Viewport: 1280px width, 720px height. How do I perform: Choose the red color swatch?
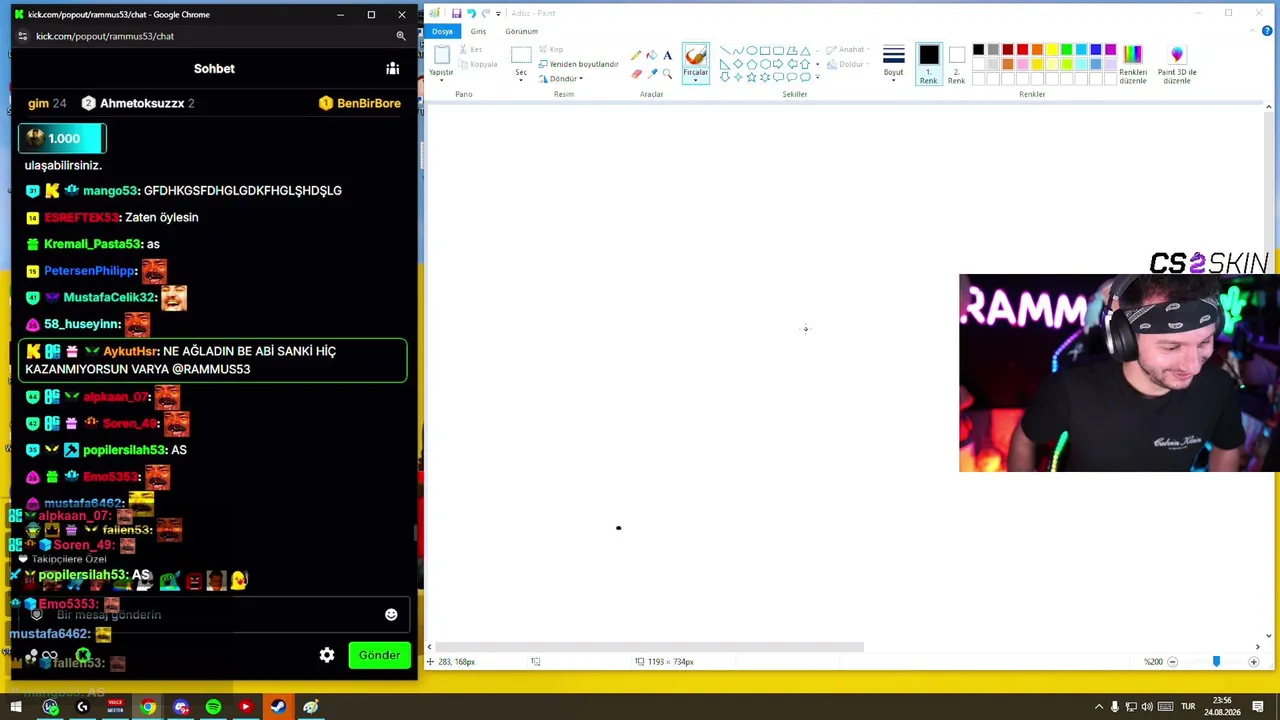click(1022, 50)
